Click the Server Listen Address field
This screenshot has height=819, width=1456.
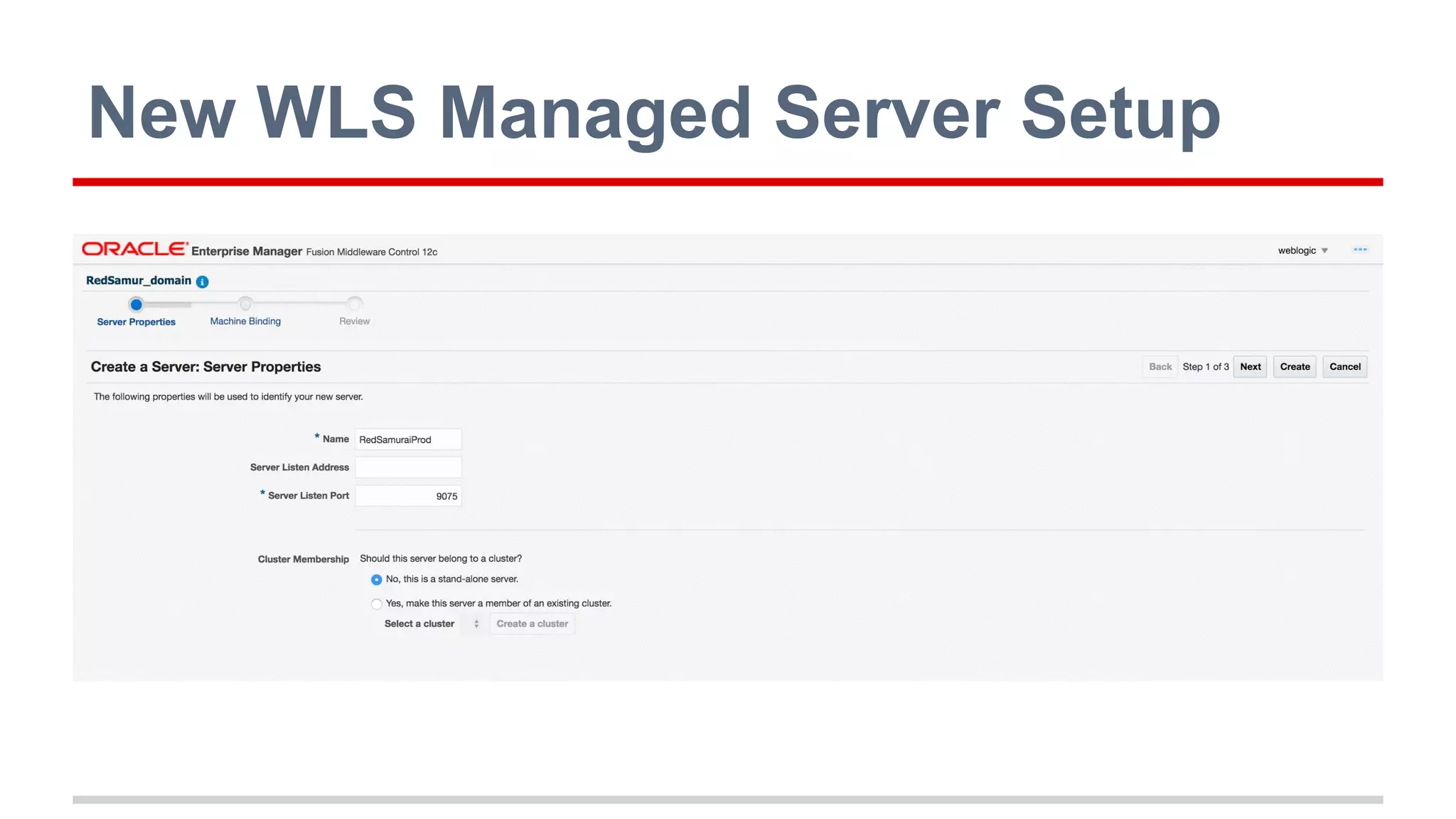point(408,468)
